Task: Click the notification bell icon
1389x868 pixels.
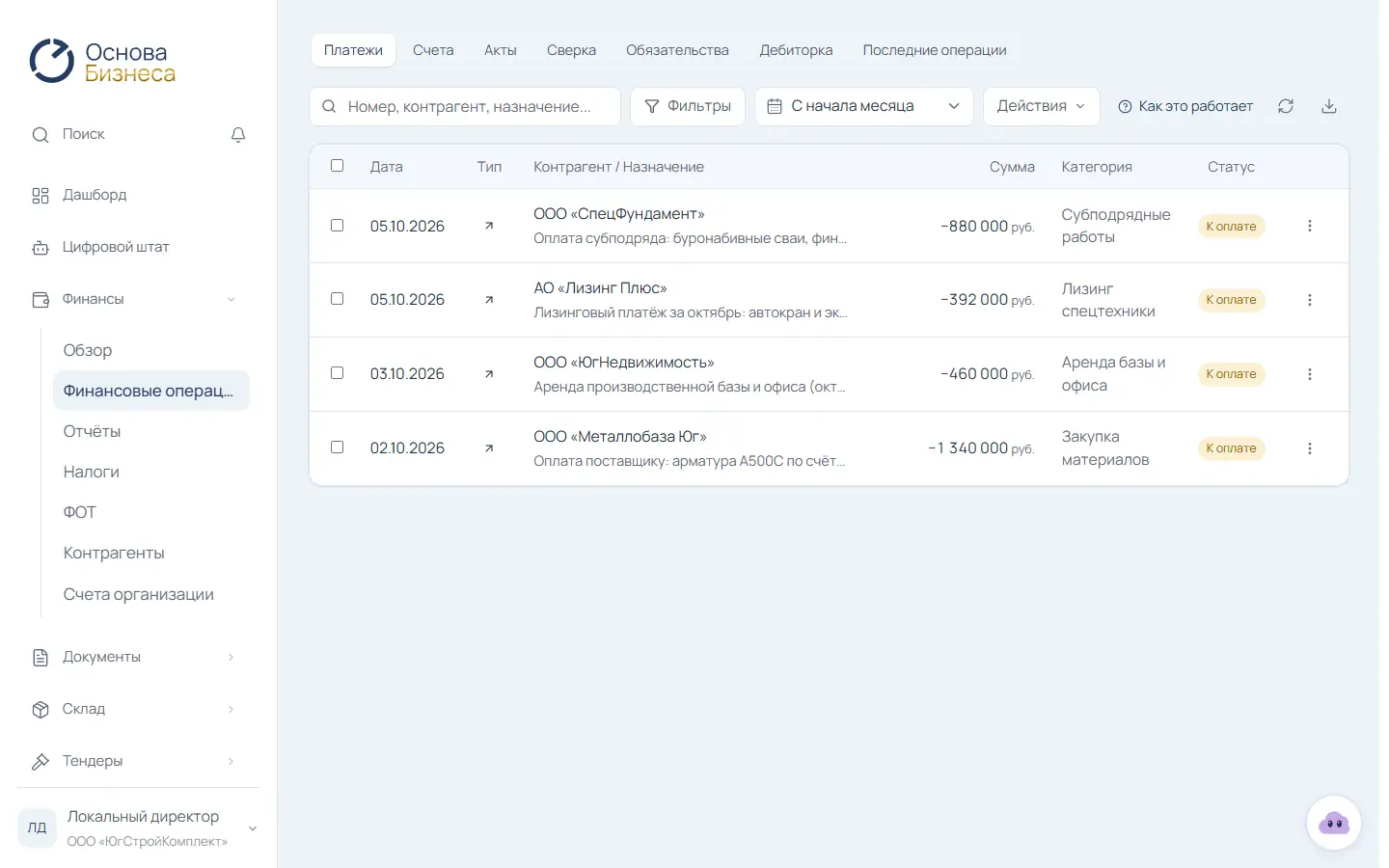Action: [x=238, y=135]
